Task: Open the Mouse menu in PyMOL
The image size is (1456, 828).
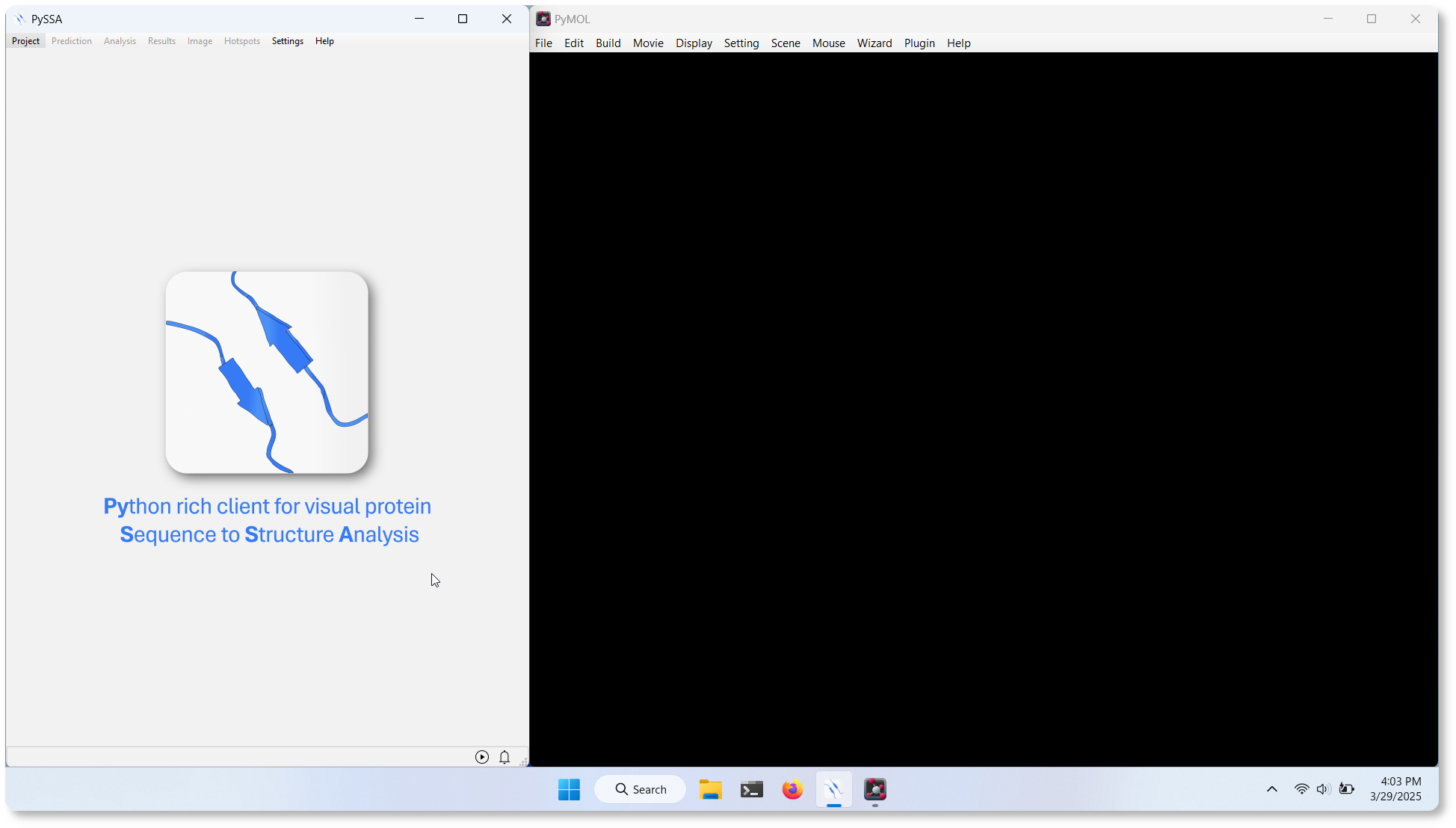Action: 829,43
